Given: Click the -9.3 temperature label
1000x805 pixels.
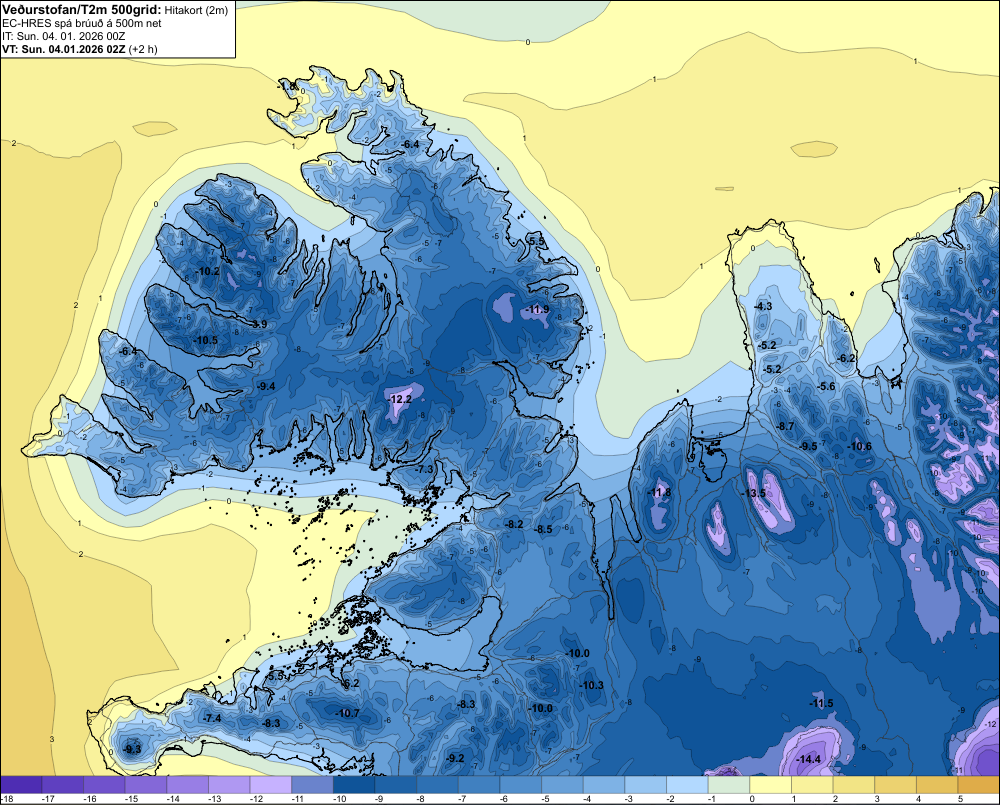Looking at the screenshot, I should [x=132, y=749].
